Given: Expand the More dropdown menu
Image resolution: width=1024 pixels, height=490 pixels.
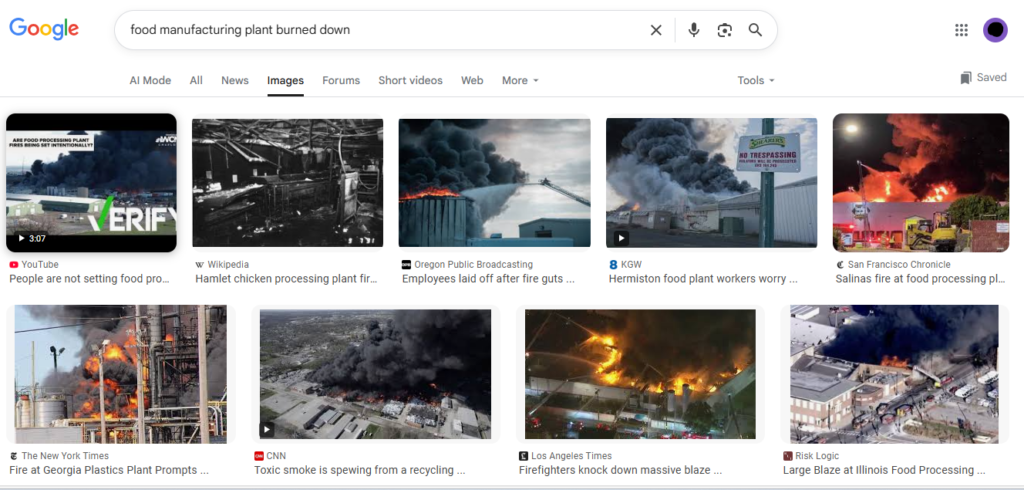Looking at the screenshot, I should pyautogui.click(x=520, y=81).
